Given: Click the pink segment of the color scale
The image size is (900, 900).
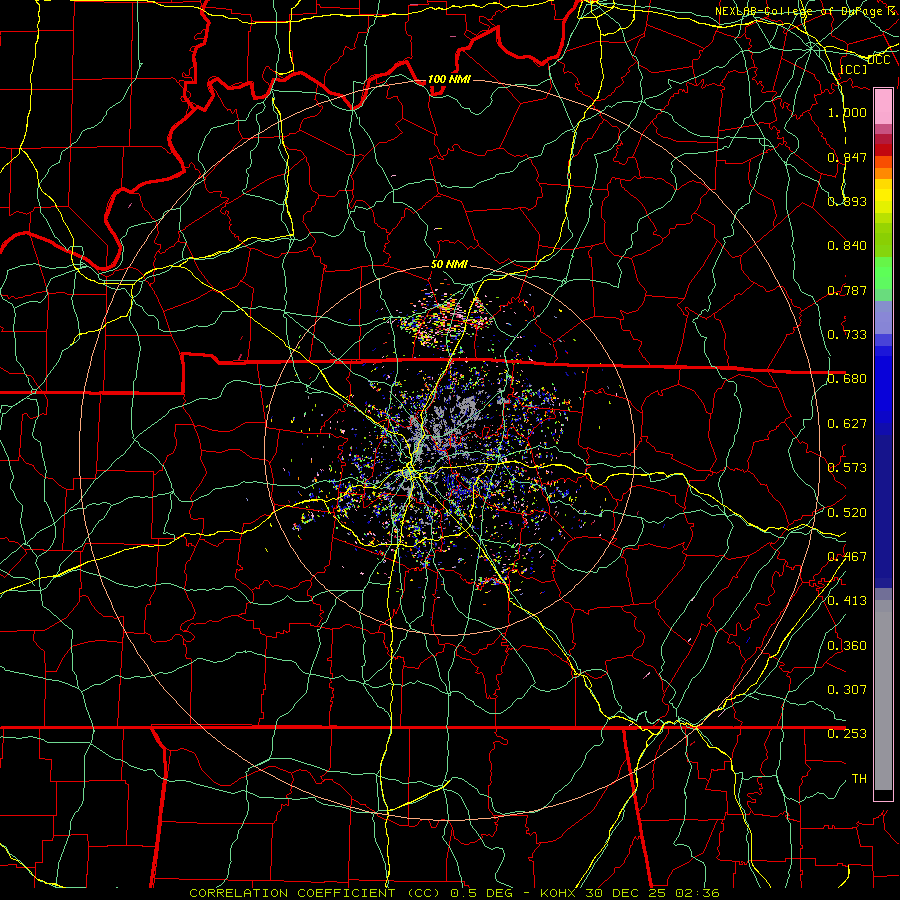Looking at the screenshot, I should pyautogui.click(x=883, y=107).
